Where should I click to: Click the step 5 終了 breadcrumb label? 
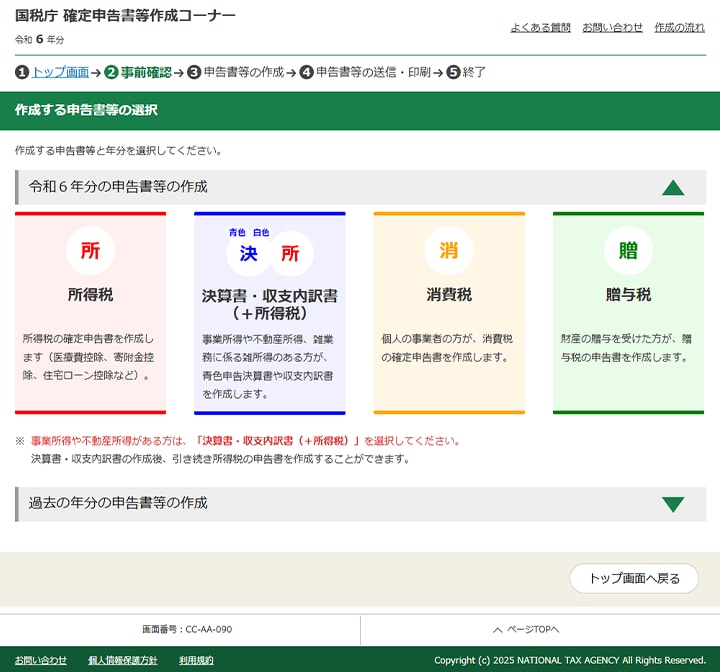click(474, 72)
